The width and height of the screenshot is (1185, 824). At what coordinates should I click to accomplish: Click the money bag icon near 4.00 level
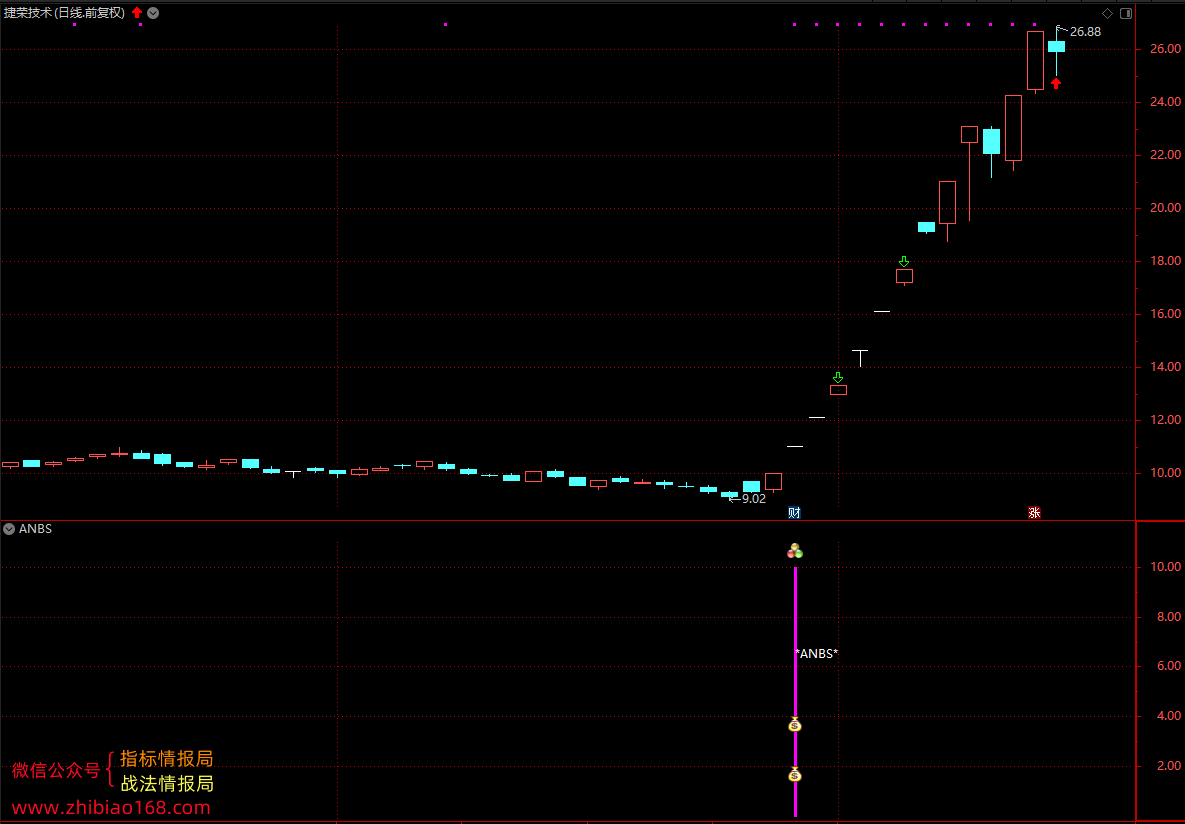point(794,724)
